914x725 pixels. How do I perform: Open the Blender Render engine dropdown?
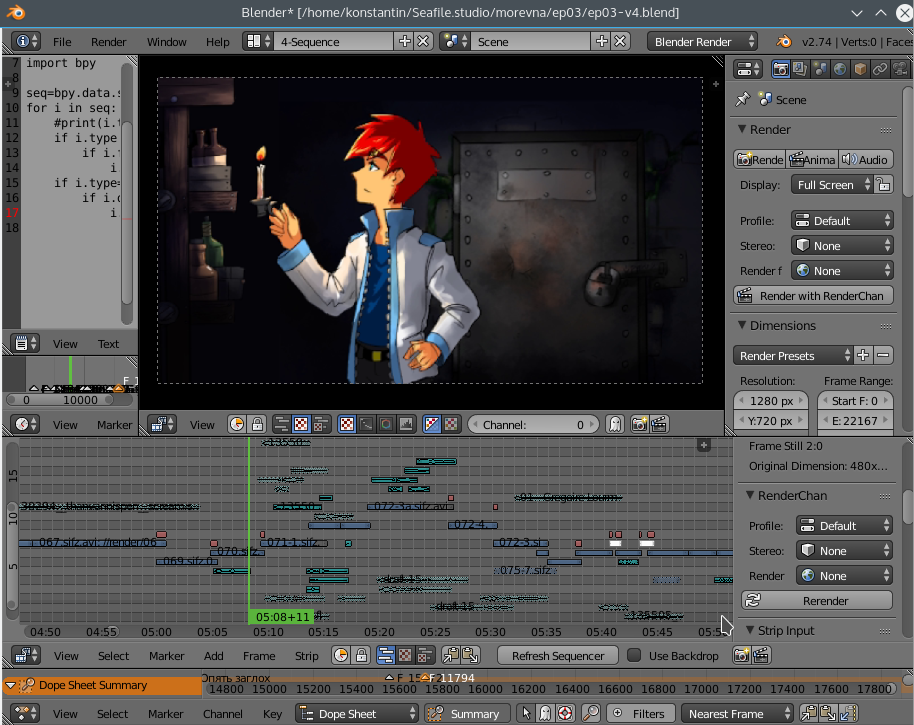[702, 41]
